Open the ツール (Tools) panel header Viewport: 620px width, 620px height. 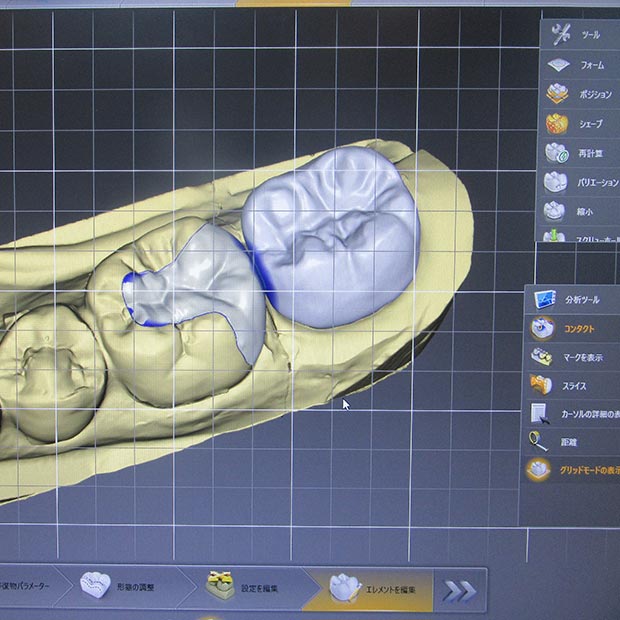pos(580,35)
